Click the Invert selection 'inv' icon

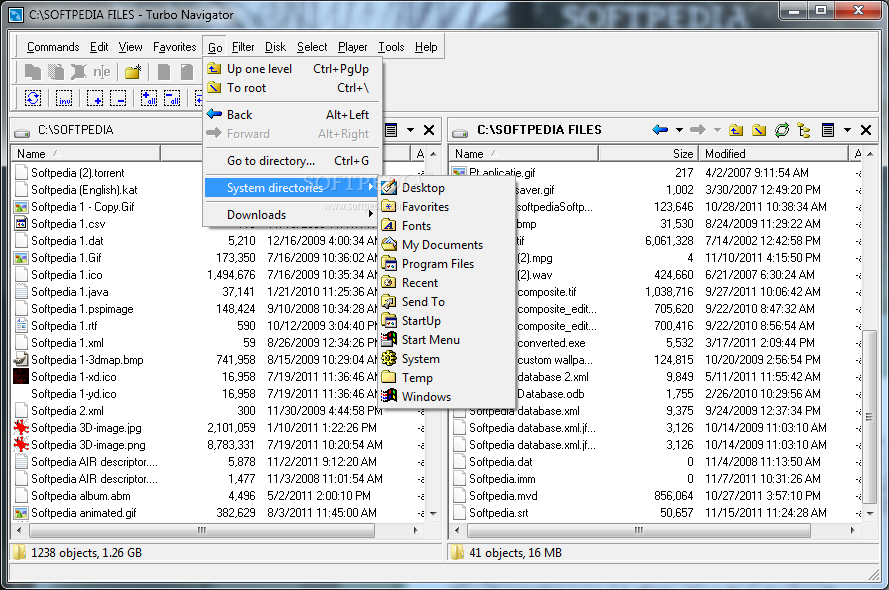click(x=64, y=98)
